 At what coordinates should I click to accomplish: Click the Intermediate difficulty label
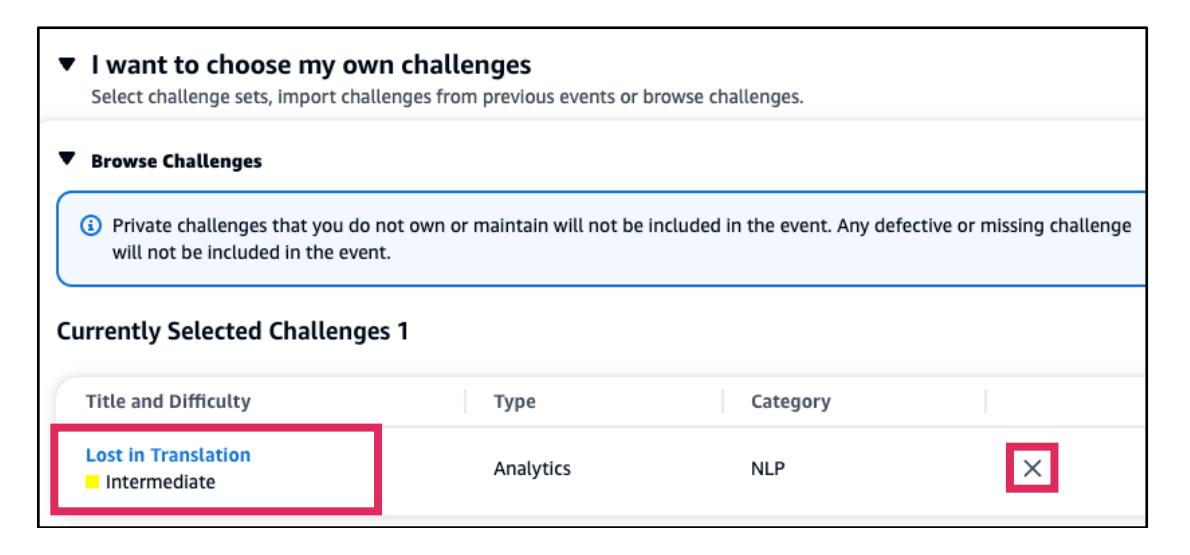(159, 482)
